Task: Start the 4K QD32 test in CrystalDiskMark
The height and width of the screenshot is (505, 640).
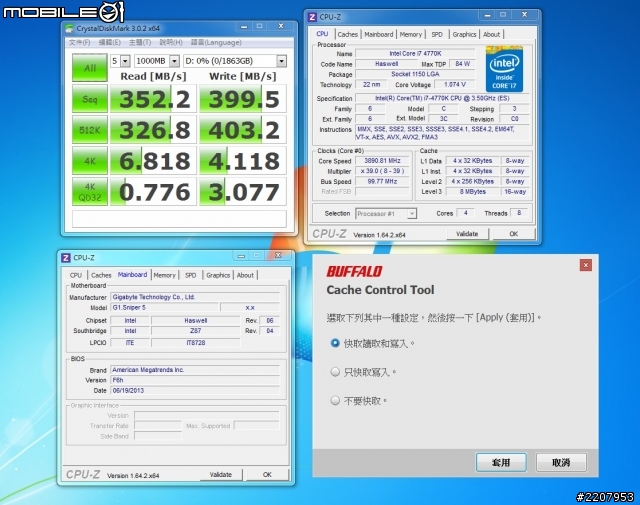Action: pos(90,192)
